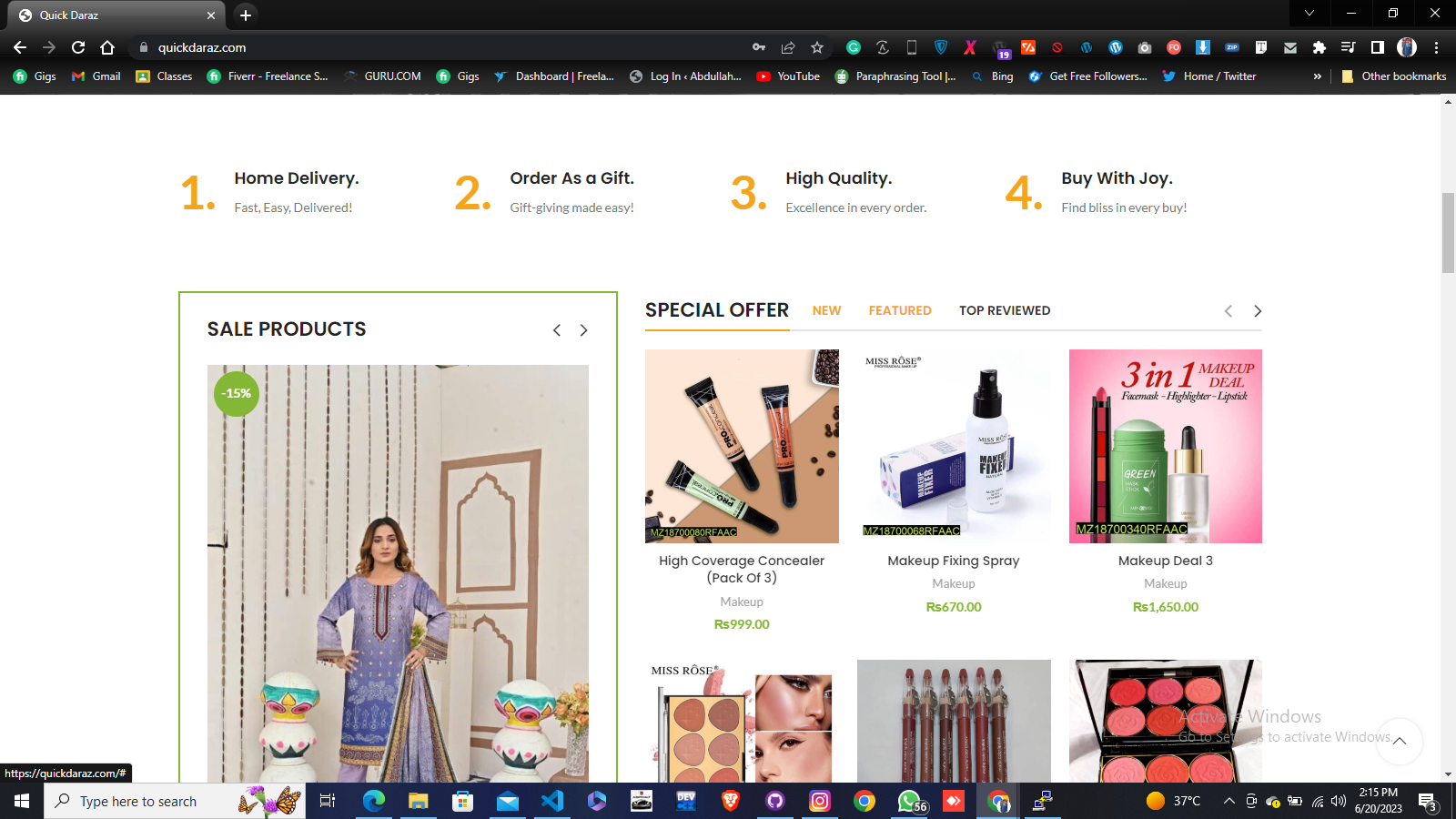The height and width of the screenshot is (819, 1456).
Task: Open the Chrome profile avatar
Action: [x=1407, y=47]
